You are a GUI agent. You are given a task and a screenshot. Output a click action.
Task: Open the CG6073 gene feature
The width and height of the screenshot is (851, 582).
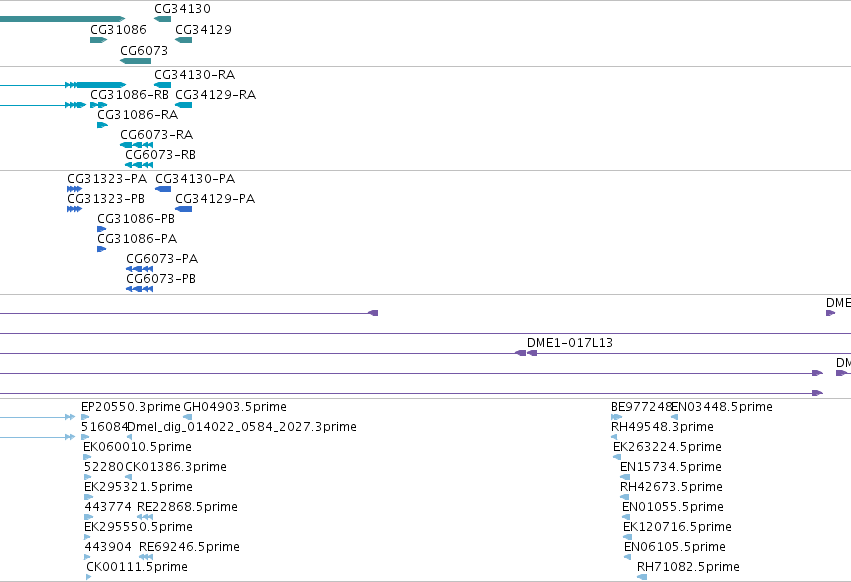click(x=136, y=61)
